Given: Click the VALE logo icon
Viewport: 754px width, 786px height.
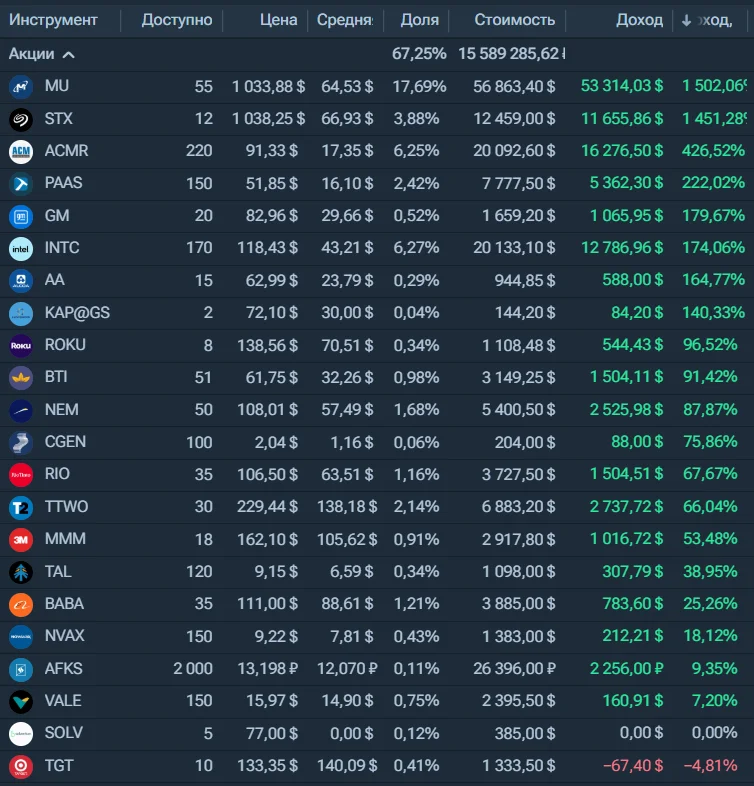Looking at the screenshot, I should pos(21,701).
